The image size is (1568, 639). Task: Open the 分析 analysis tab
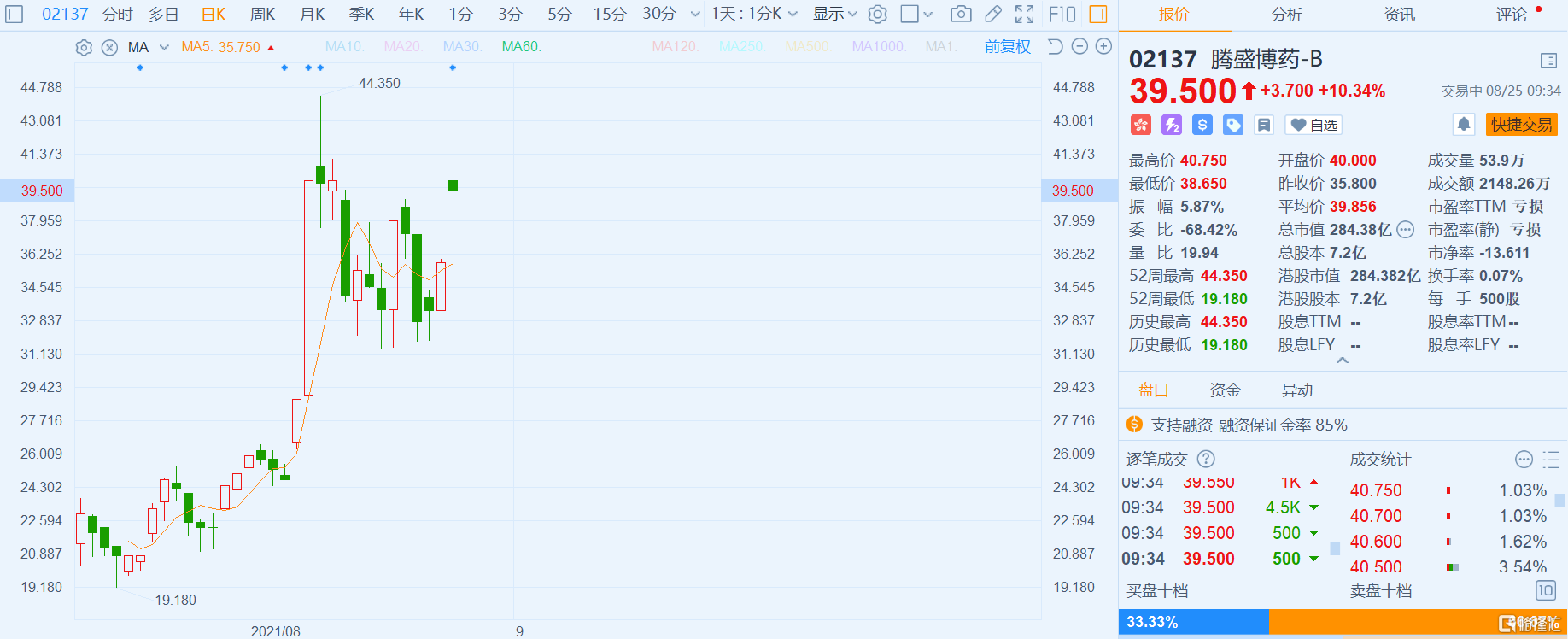pyautogui.click(x=1286, y=15)
